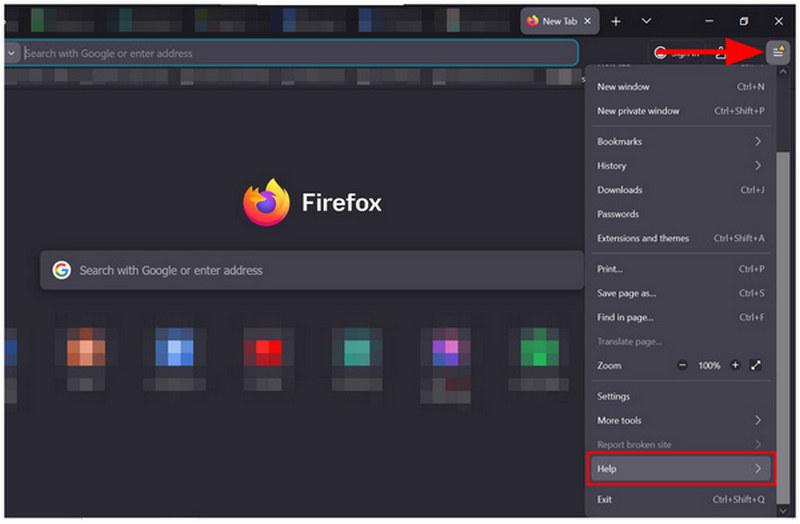The image size is (800, 524).
Task: Toggle full screen mode icon
Action: tap(756, 365)
